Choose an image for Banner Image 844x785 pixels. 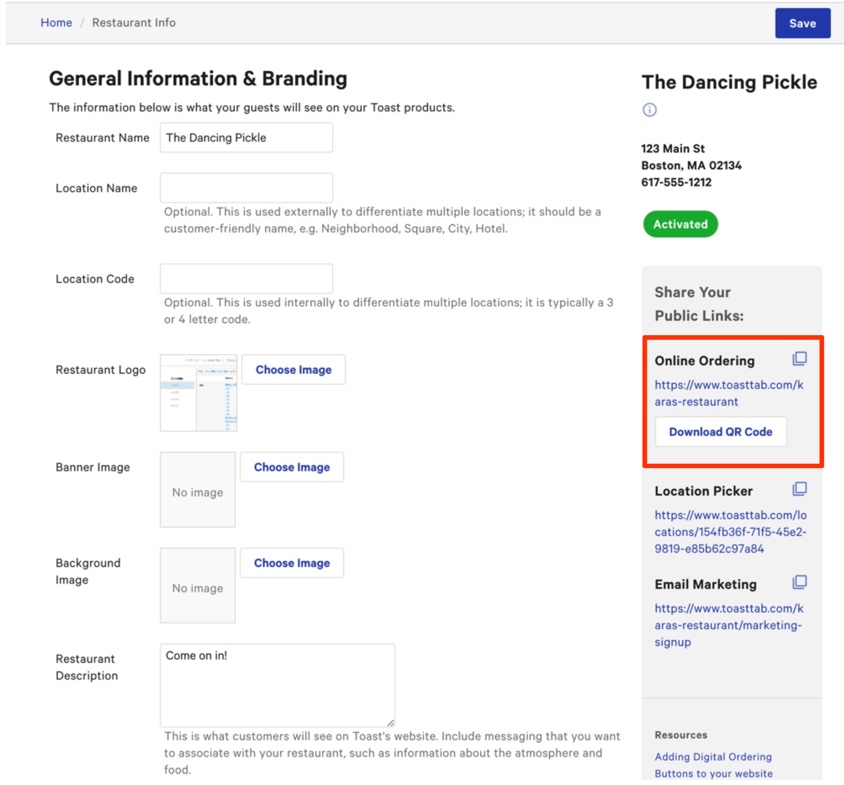(291, 467)
